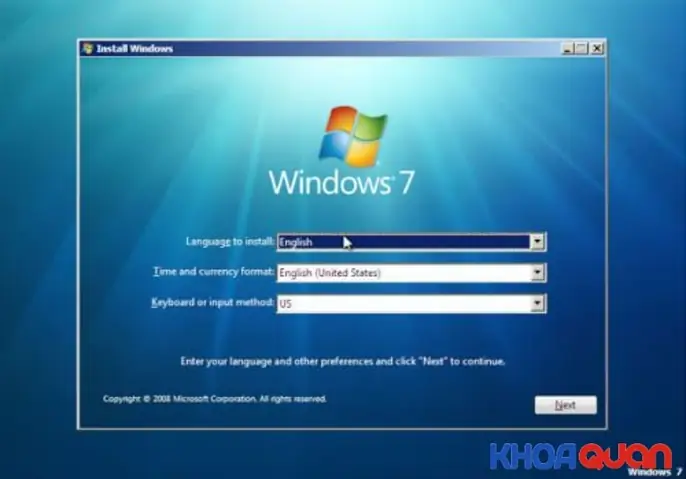Image resolution: width=686 pixels, height=479 pixels.
Task: Click the 'Keyboard or input method' label
Action: point(213,302)
